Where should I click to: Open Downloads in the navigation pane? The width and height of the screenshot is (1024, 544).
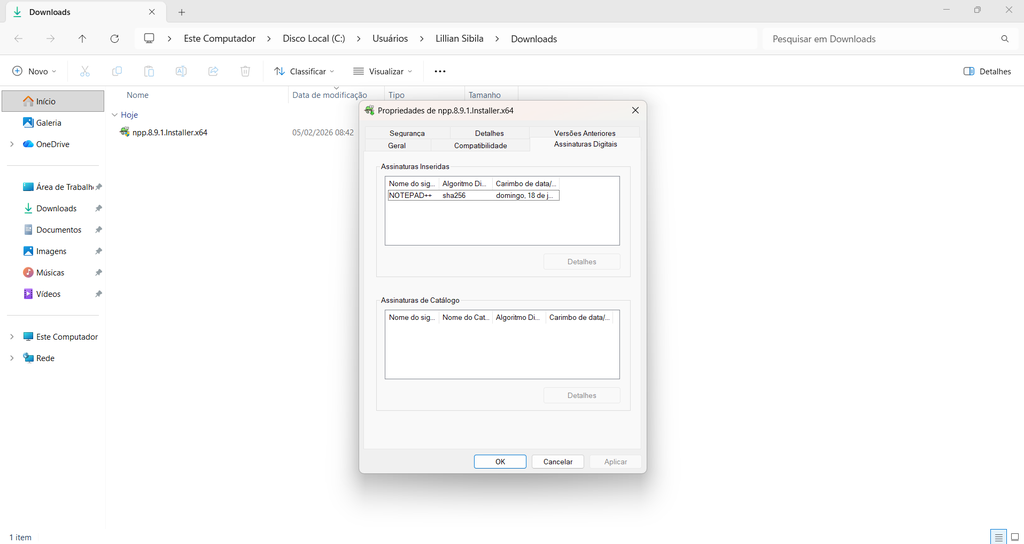click(x=52, y=208)
